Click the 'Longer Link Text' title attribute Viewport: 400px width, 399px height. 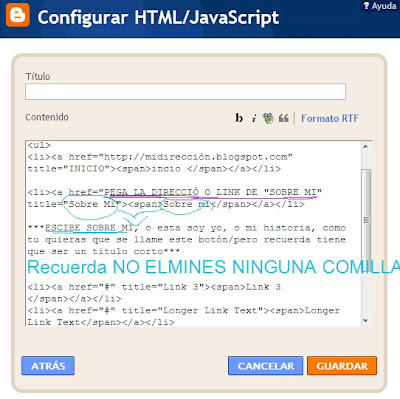pyautogui.click(x=193, y=311)
